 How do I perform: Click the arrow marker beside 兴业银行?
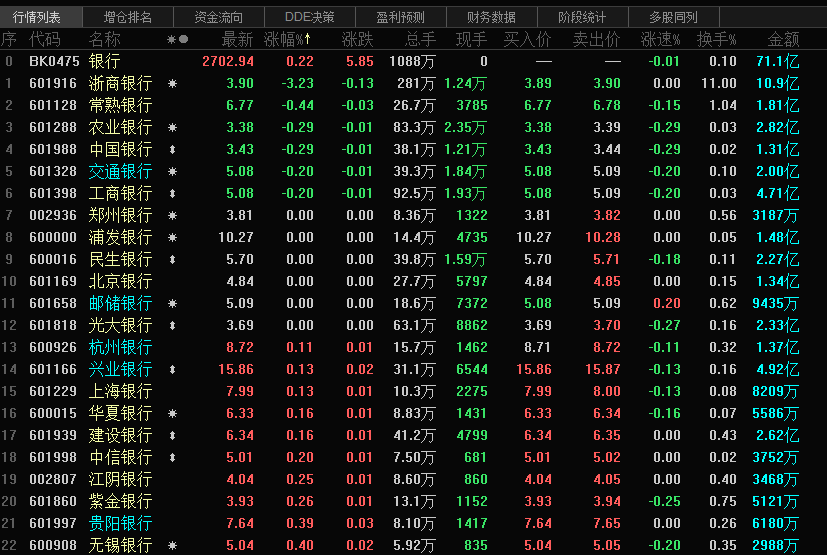172,370
